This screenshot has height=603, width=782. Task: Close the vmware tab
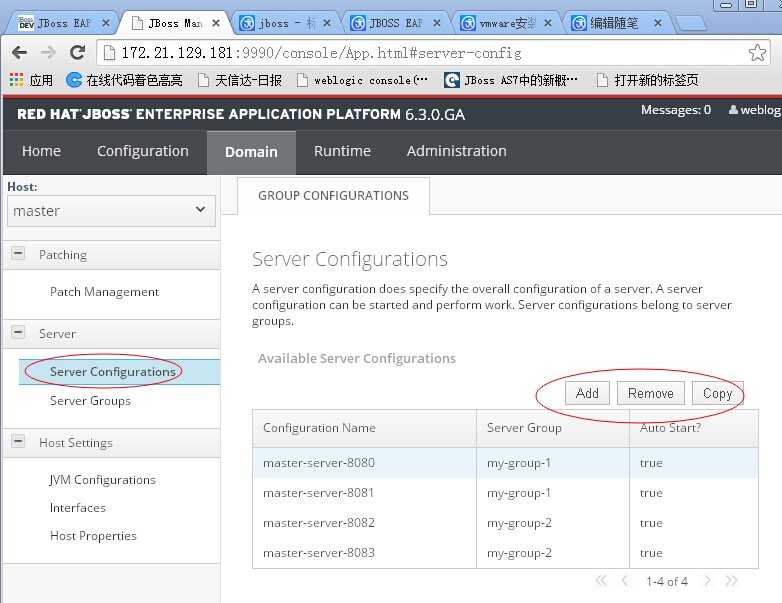pyautogui.click(x=548, y=23)
